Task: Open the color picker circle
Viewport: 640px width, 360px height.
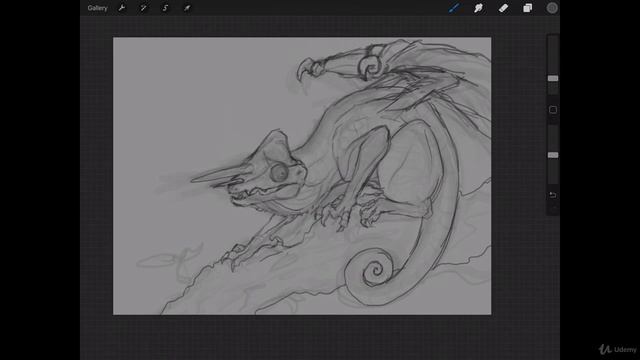Action: [x=552, y=8]
